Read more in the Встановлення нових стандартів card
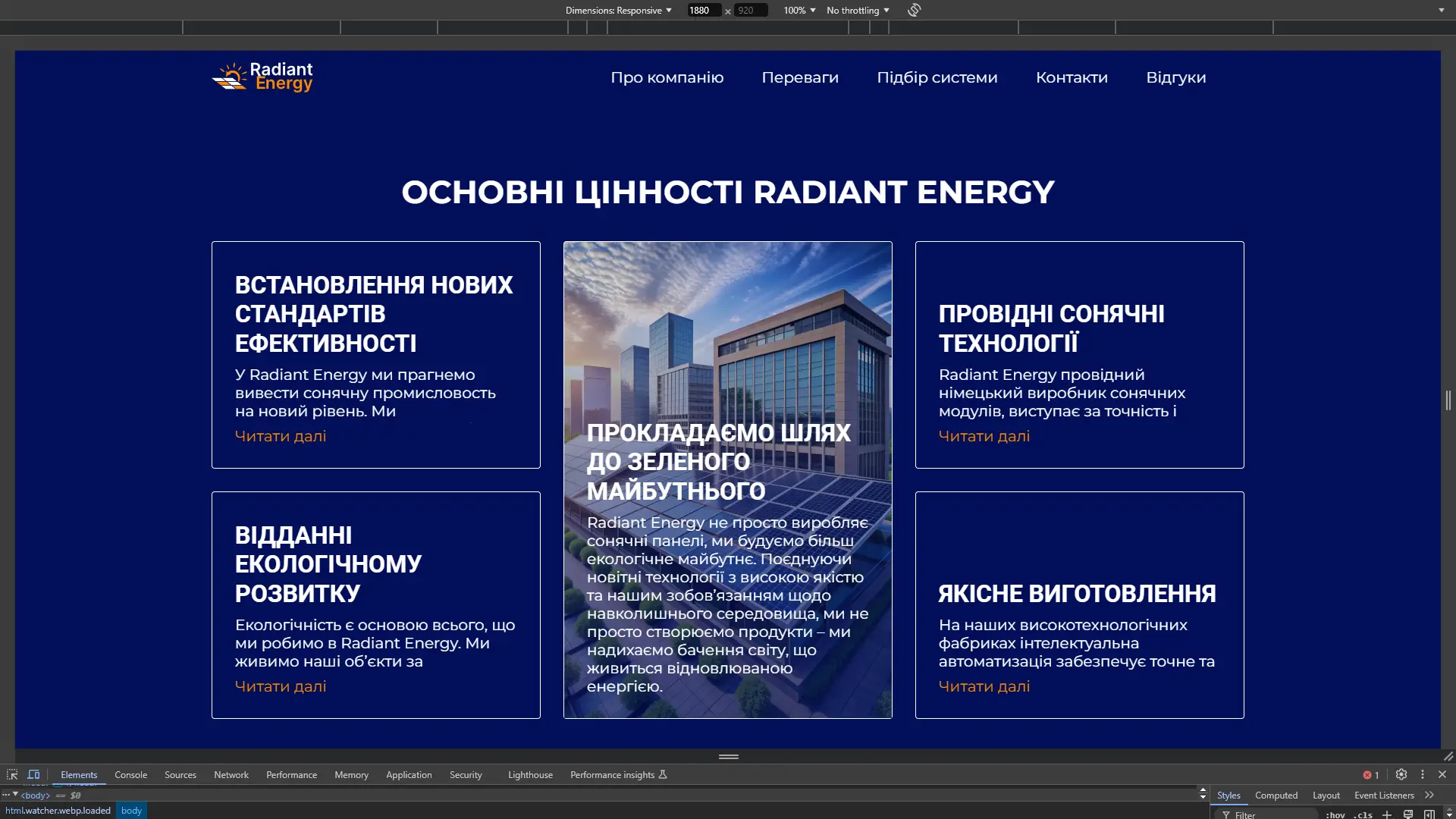Screen dimensions: 1456x819 [x=281, y=436]
